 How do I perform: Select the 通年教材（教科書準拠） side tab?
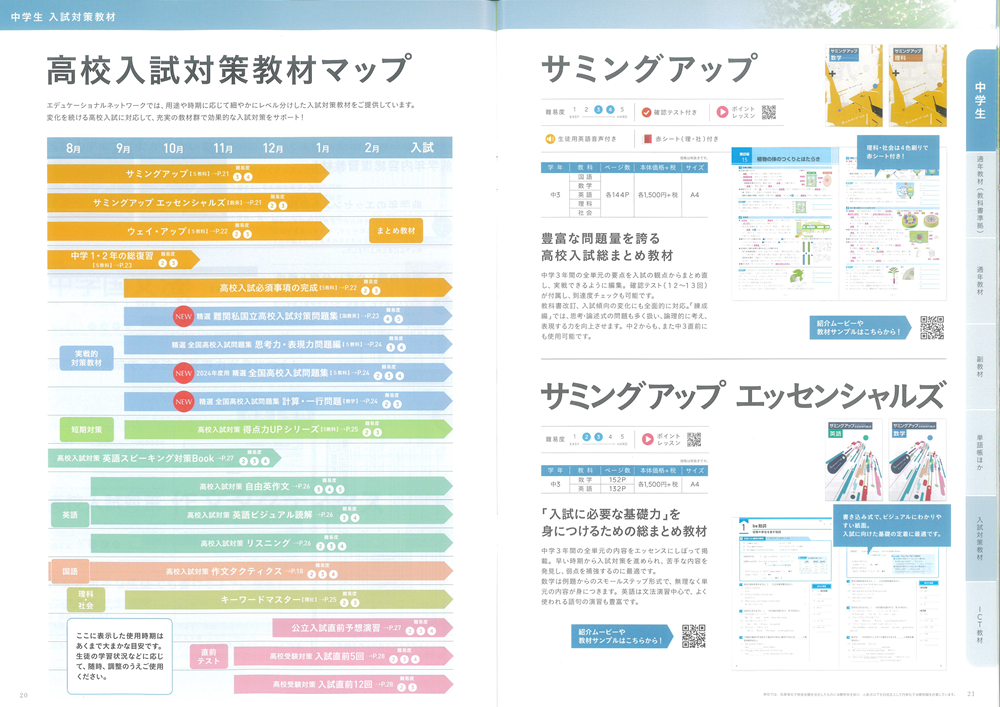[x=980, y=194]
